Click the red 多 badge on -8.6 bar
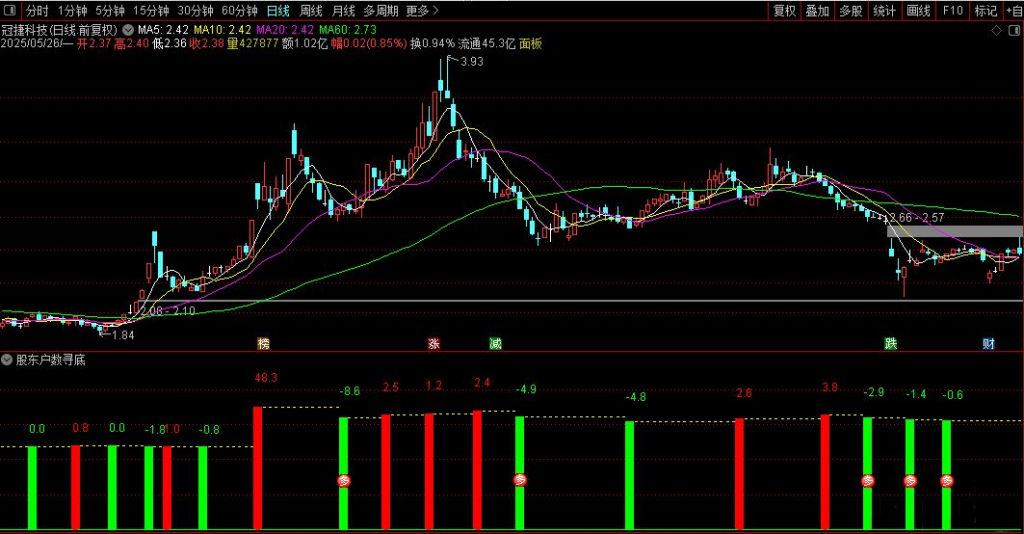Viewport: 1024px width, 534px height. tap(344, 480)
